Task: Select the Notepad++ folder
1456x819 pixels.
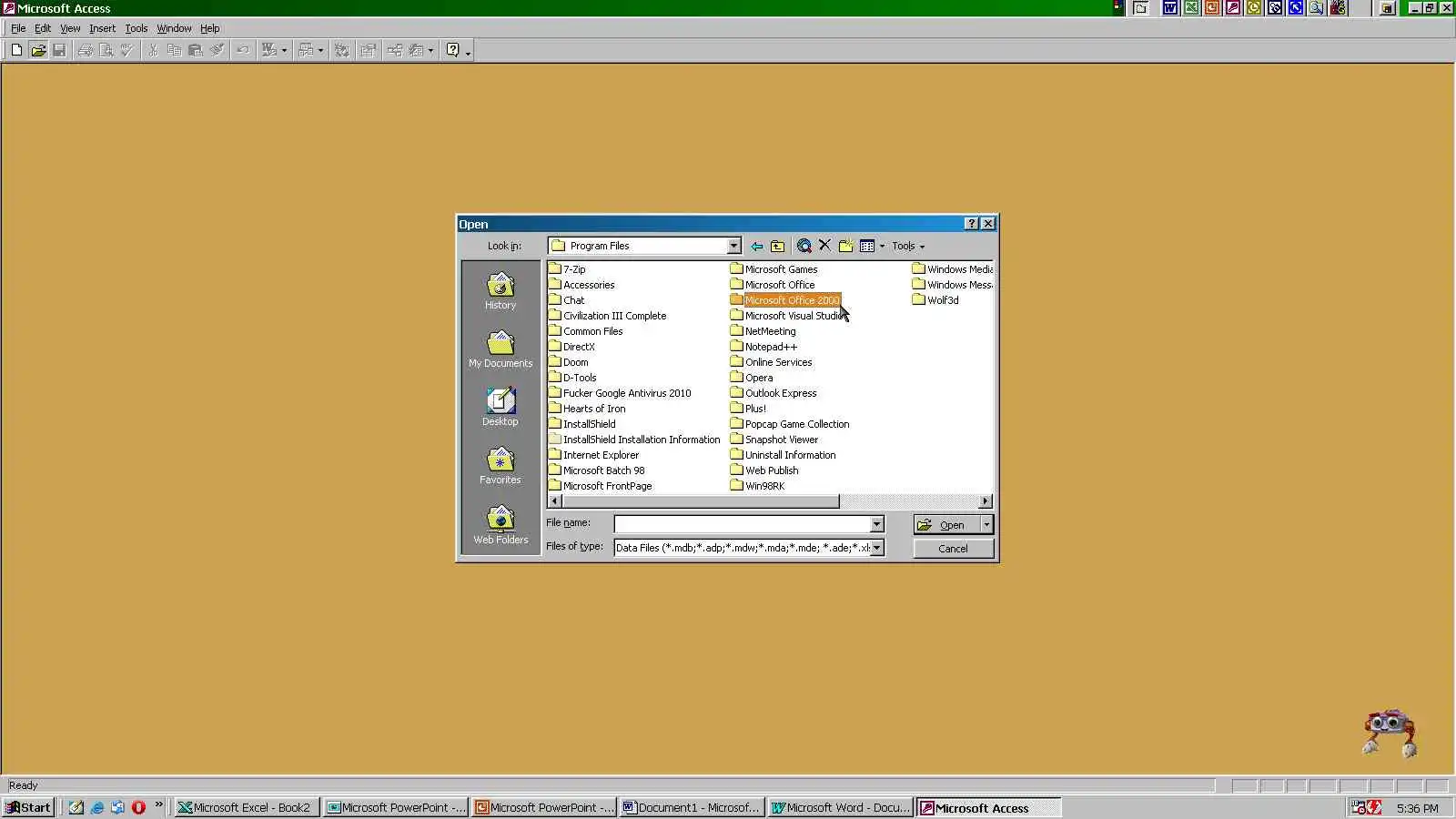Action: pos(763,347)
